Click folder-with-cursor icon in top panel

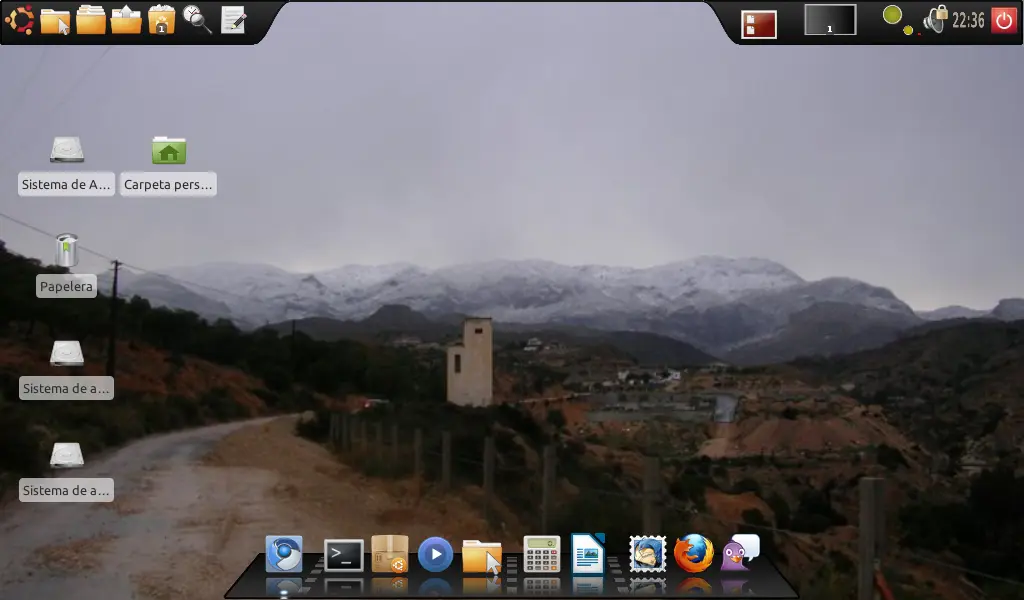(x=55, y=20)
